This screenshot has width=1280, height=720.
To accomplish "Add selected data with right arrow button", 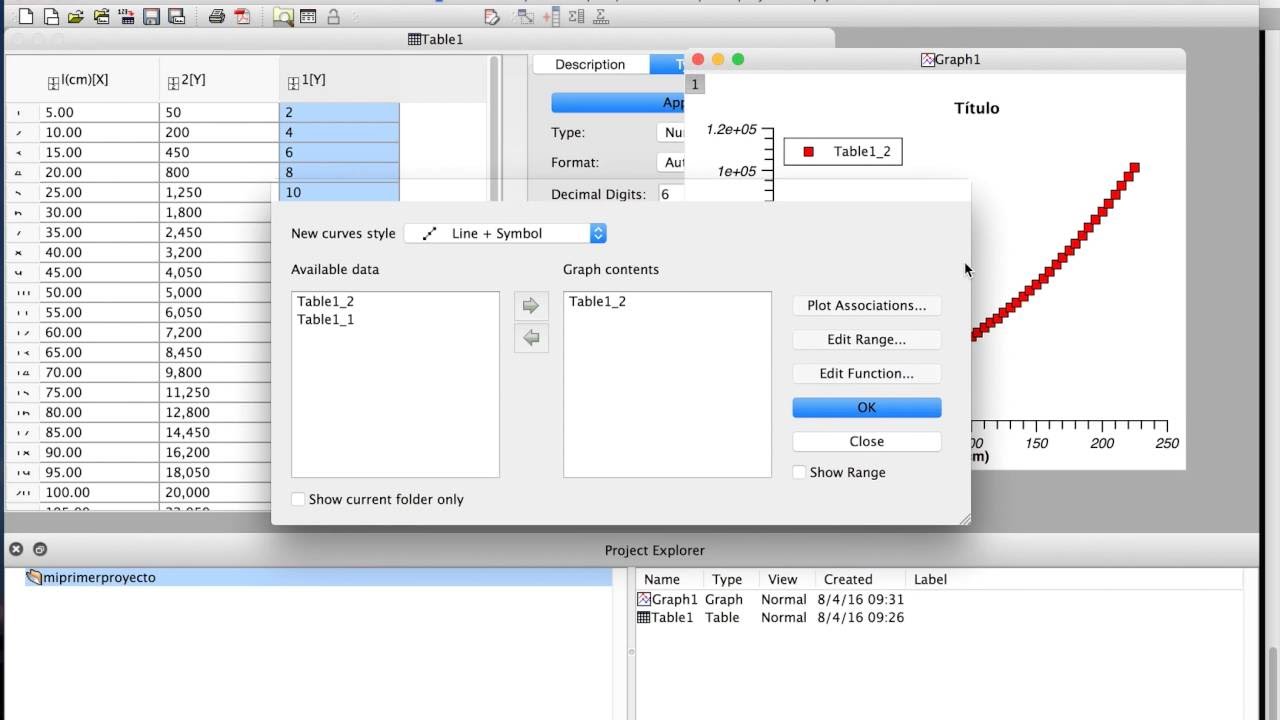I will [x=531, y=305].
